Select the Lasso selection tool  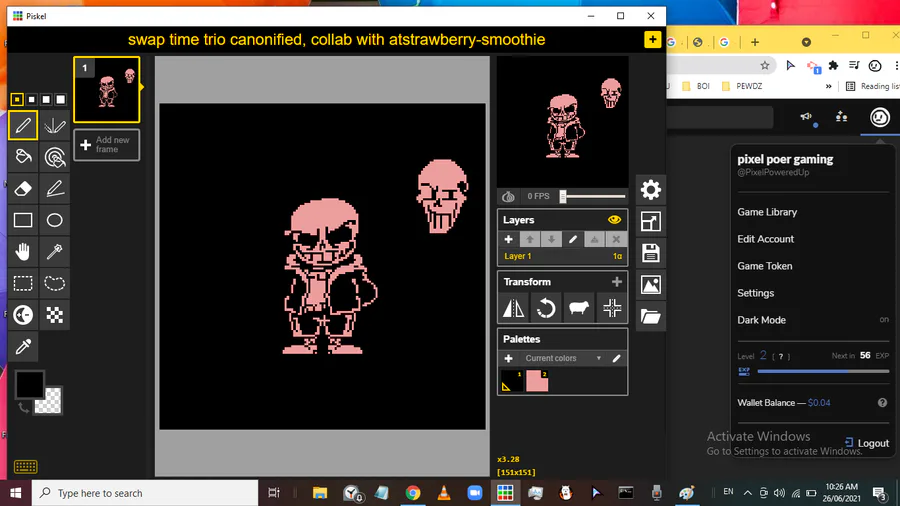click(55, 283)
